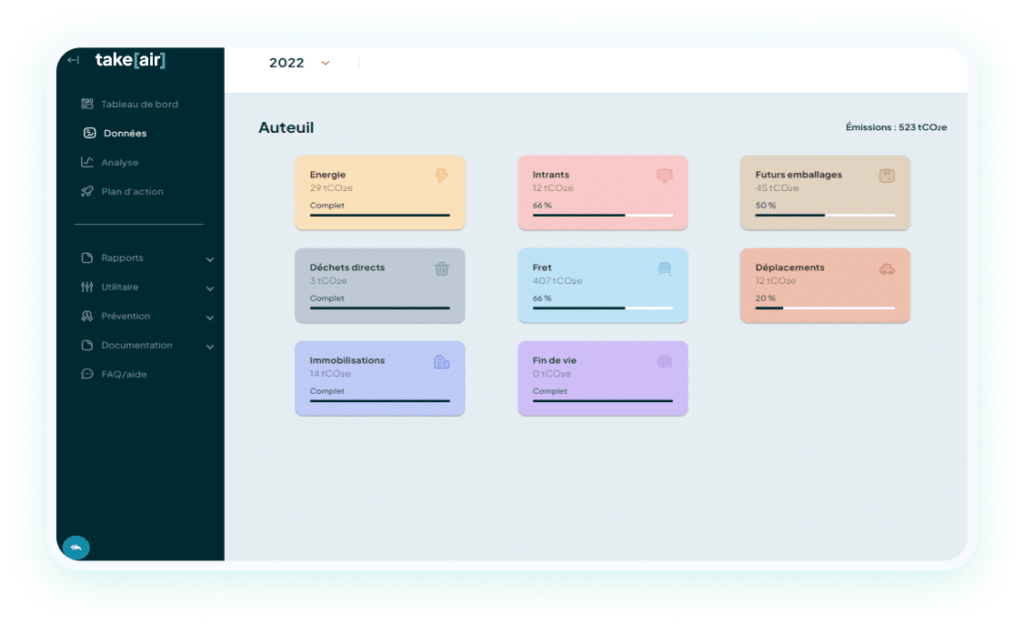Click the truck icon on Fret card

click(664, 268)
